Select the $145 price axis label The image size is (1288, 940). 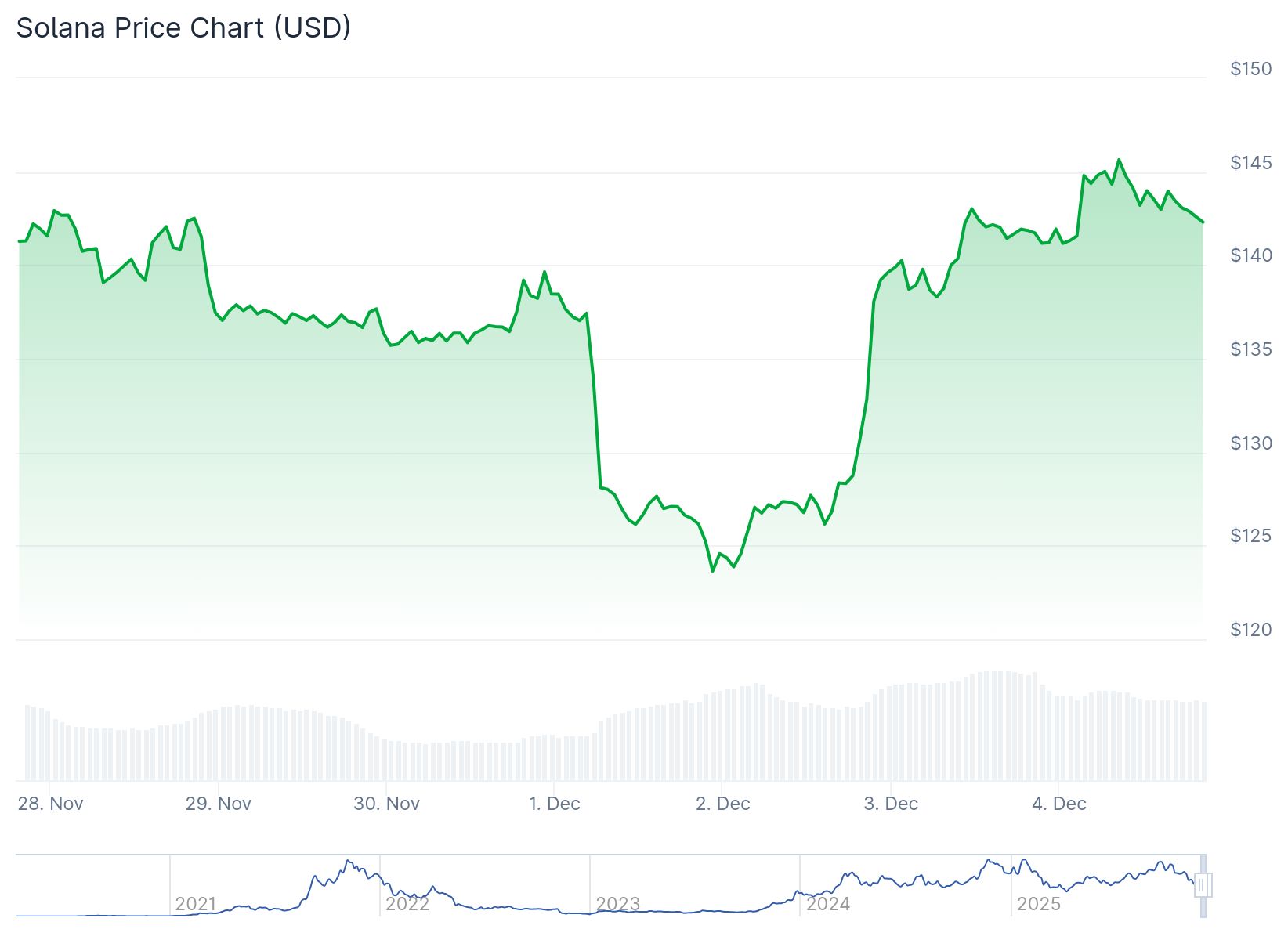point(1251,163)
